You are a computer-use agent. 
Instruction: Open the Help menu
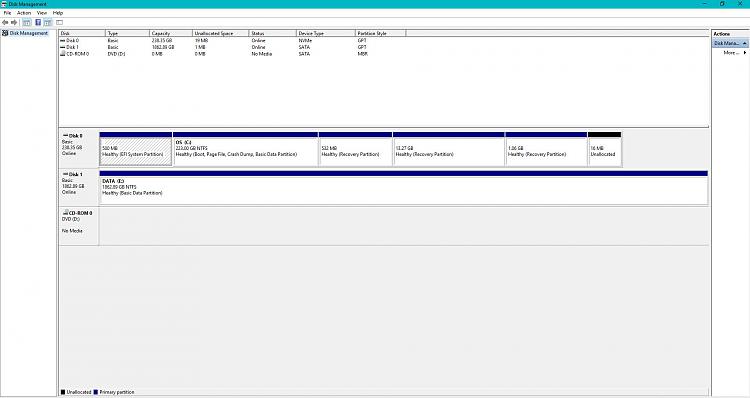(58, 13)
